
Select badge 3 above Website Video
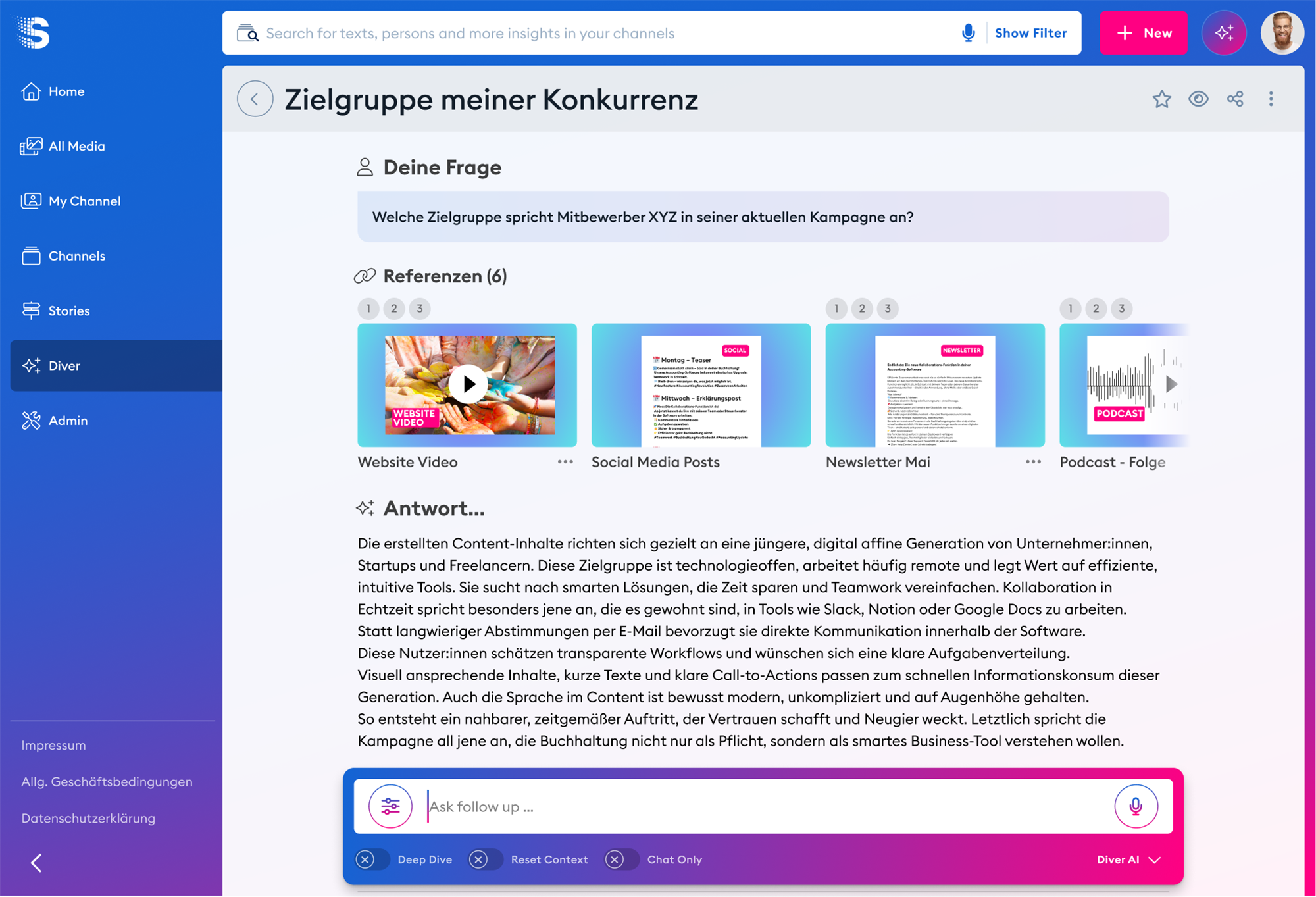[x=420, y=308]
